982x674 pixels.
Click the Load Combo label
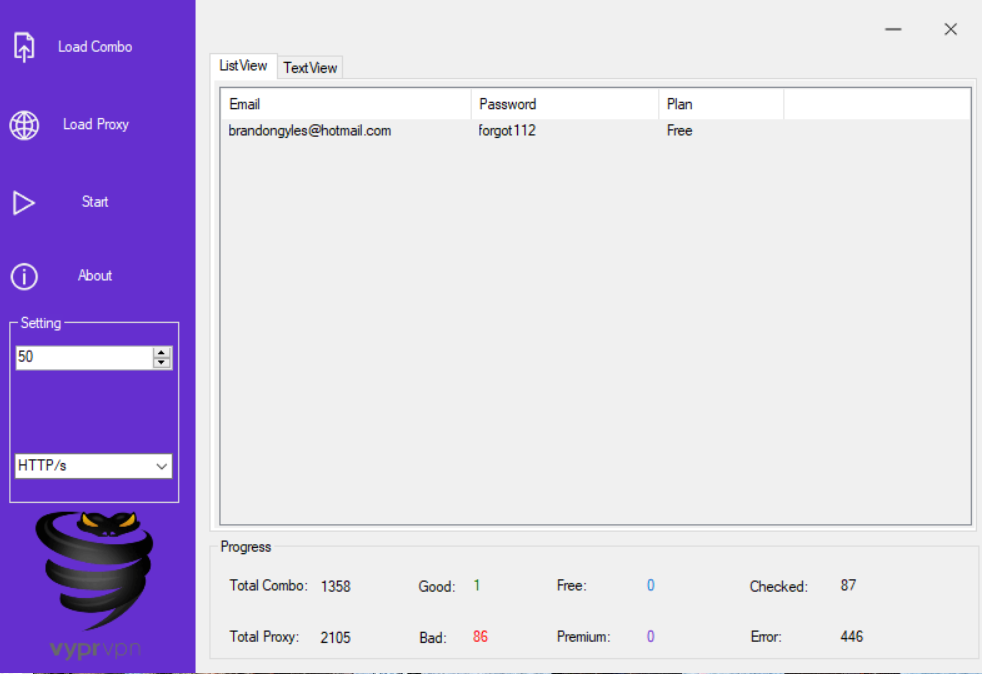coord(95,47)
